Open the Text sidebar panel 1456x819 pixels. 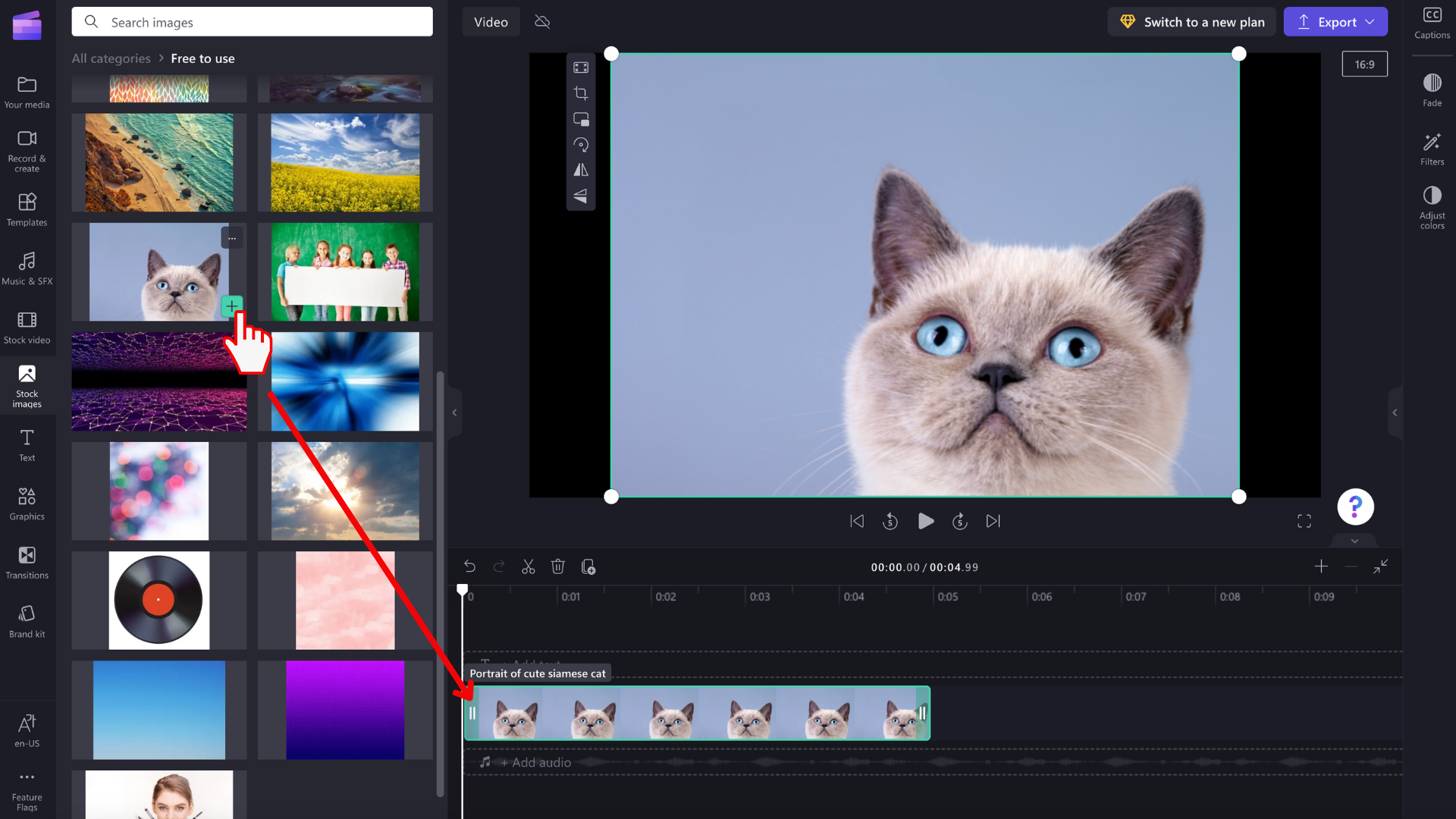point(27,445)
